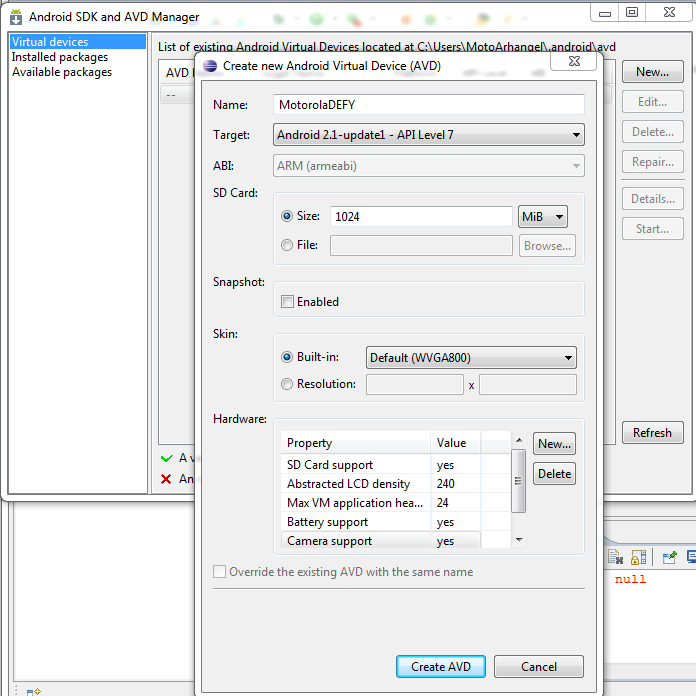Click the Name field containing MotorolaDEFY
This screenshot has width=696, height=696.
pyautogui.click(x=429, y=105)
